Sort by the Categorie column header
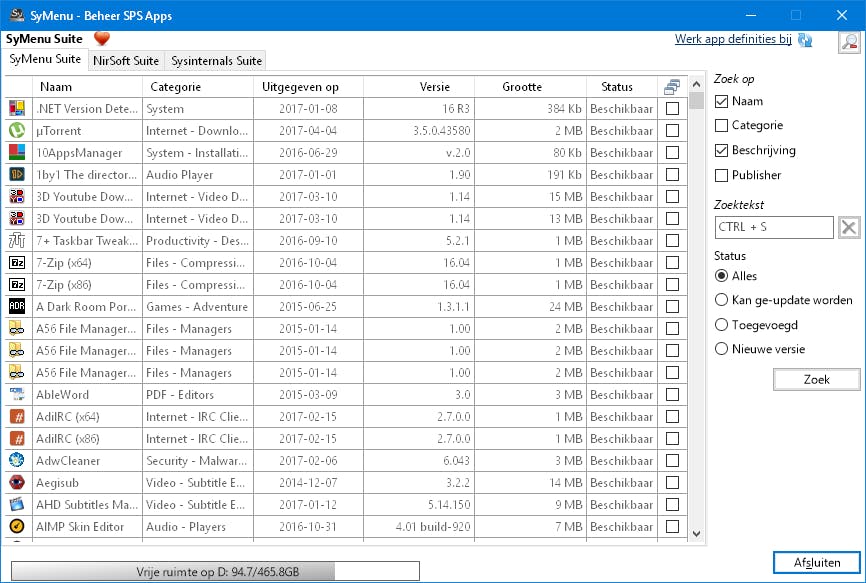This screenshot has height=583, width=866. 198,87
